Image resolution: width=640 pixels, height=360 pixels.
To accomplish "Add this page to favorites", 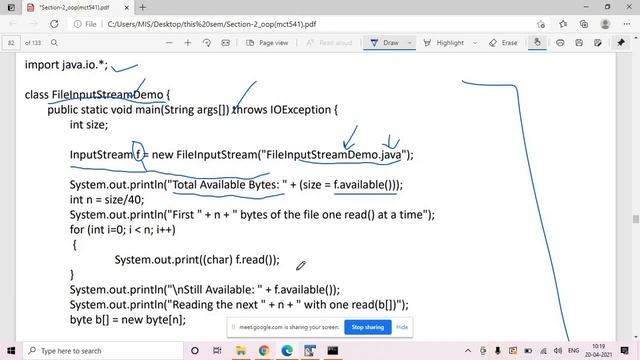I will tap(541, 24).
